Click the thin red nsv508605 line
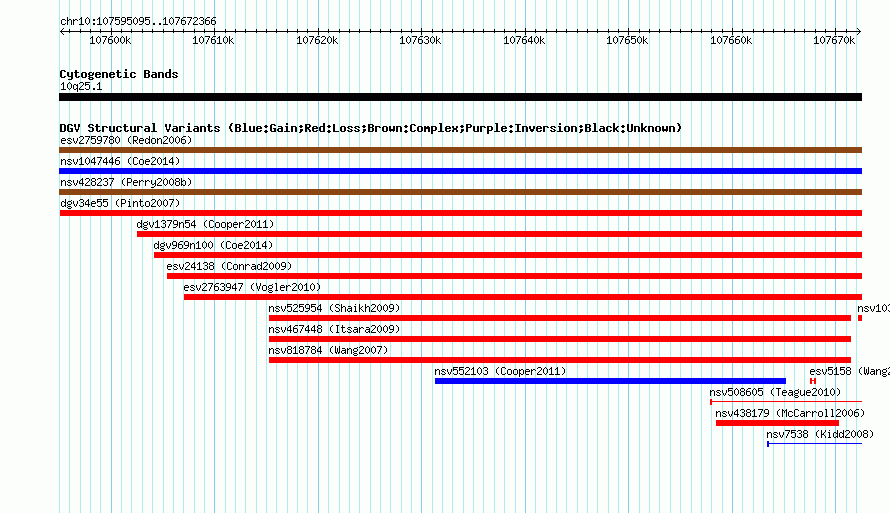The image size is (890, 513). (786, 402)
